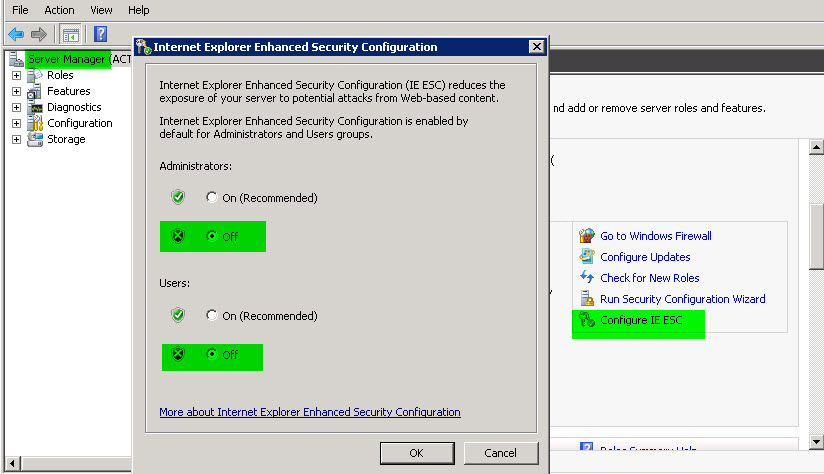This screenshot has height=474, width=824.
Task: Open the File menu
Action: [x=20, y=10]
